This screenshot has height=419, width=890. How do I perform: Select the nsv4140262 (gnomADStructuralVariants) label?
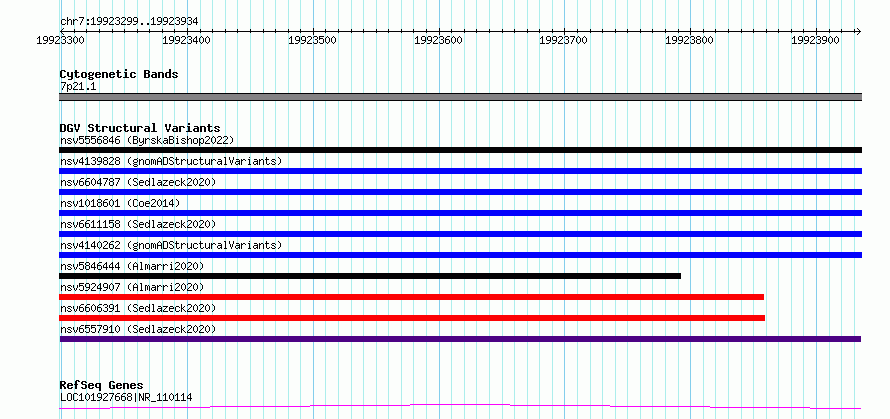tap(171, 245)
